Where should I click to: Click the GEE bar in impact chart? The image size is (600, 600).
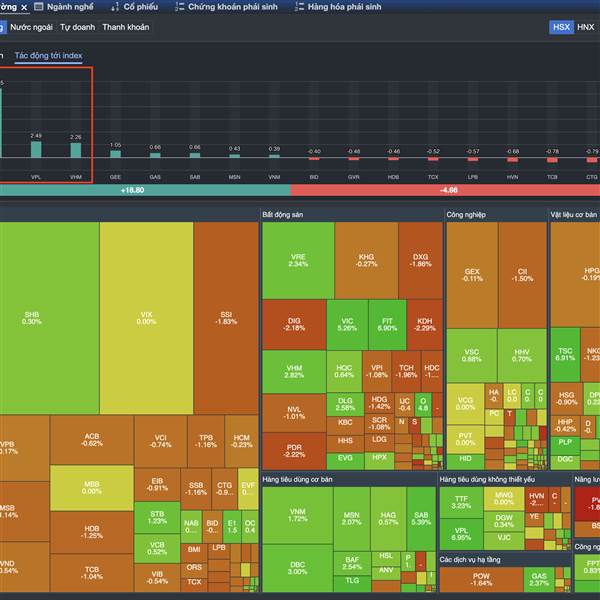pyautogui.click(x=116, y=154)
